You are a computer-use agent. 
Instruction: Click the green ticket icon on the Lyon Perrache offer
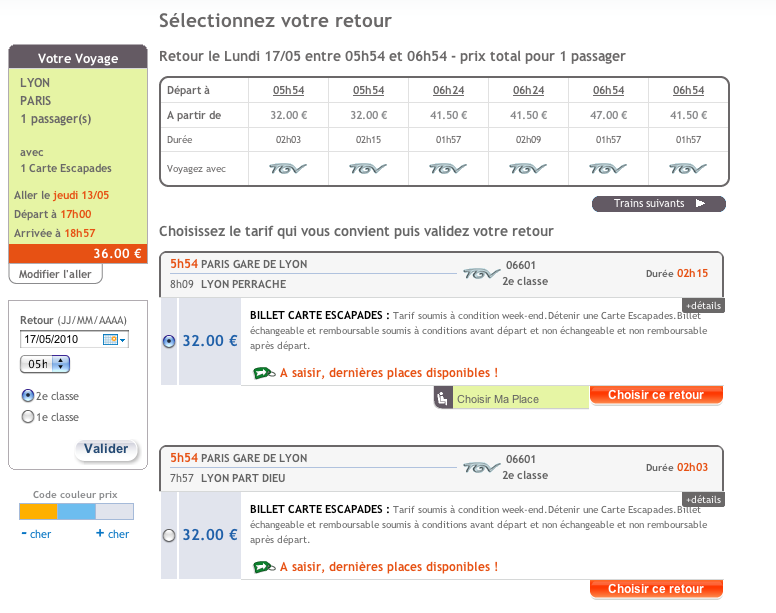tap(264, 373)
